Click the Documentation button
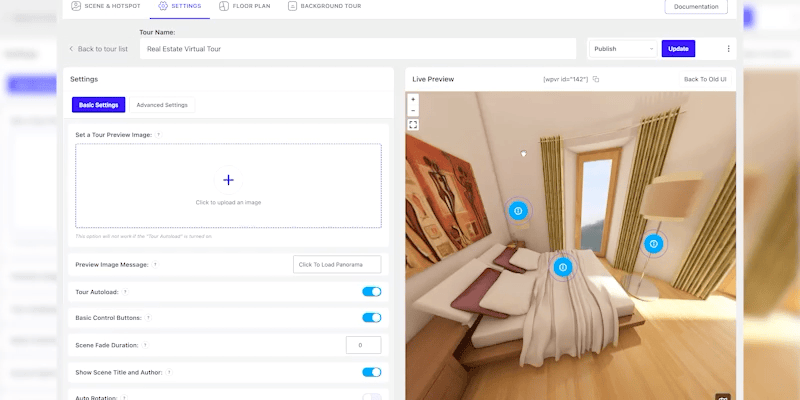This screenshot has height=400, width=800. point(696,7)
